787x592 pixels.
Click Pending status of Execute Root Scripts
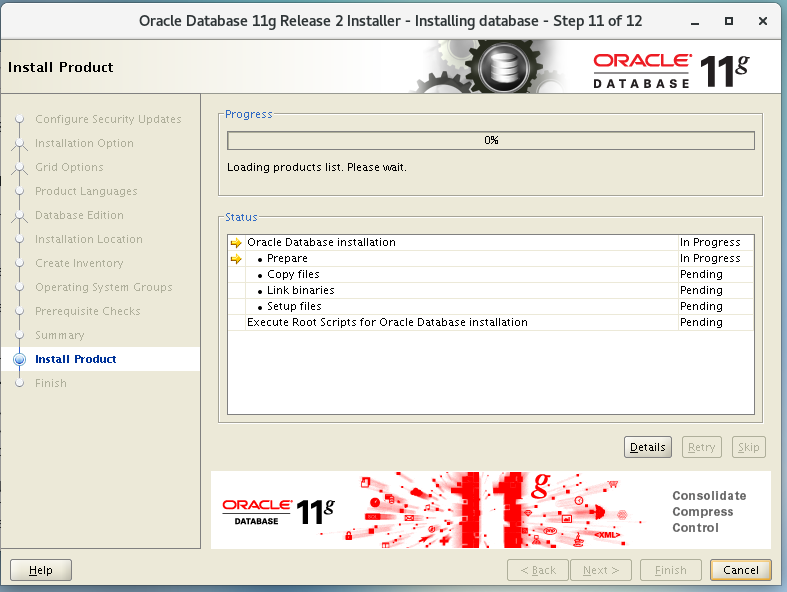tap(701, 322)
